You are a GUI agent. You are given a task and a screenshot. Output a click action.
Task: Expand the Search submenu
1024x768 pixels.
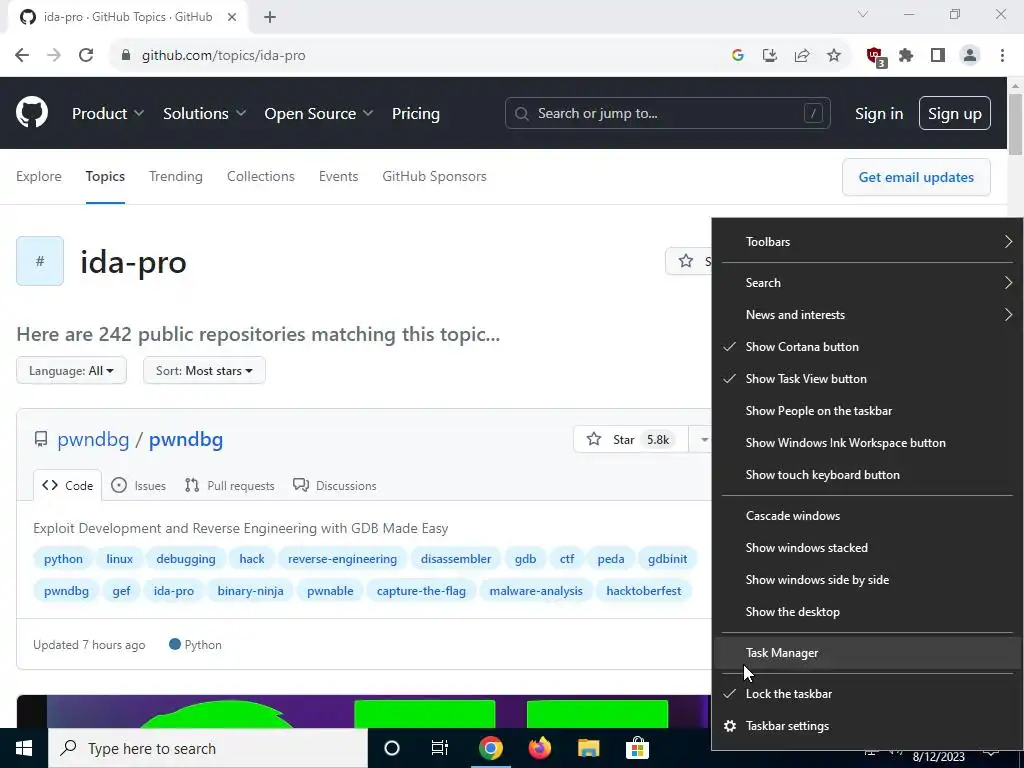pos(867,283)
